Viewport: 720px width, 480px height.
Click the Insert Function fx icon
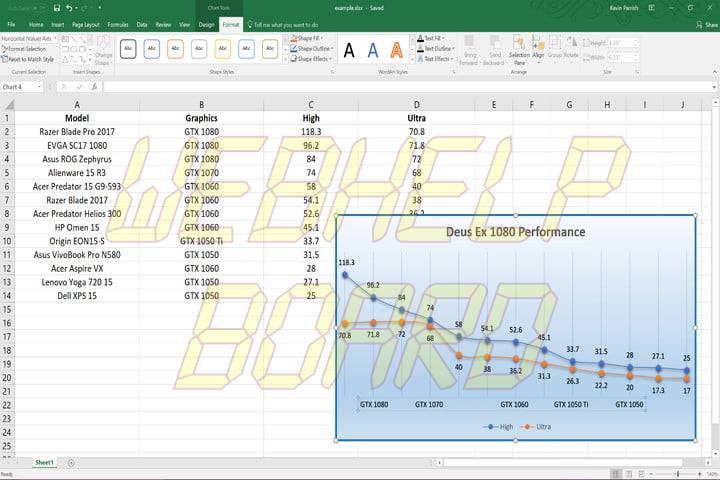(94, 87)
